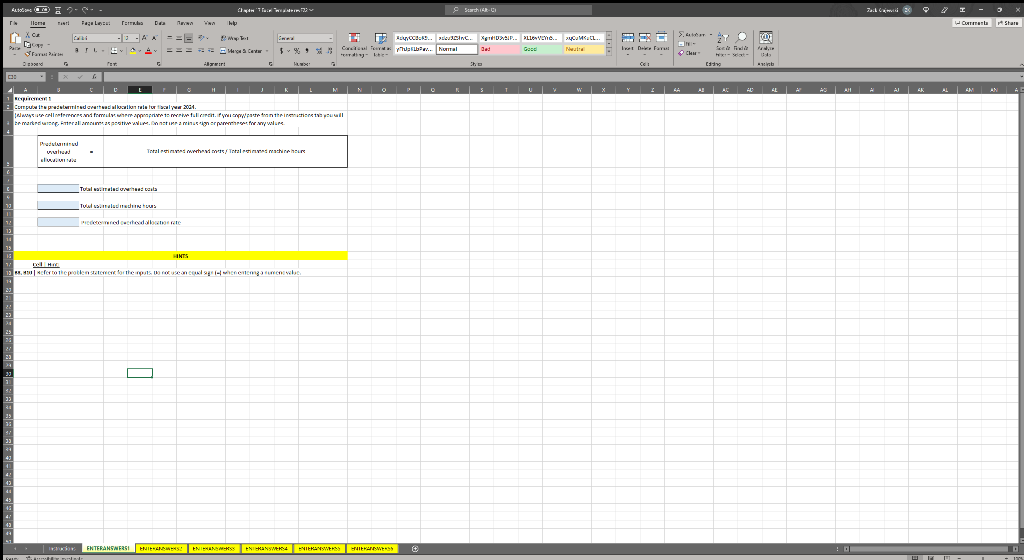The width and height of the screenshot is (1024, 560).
Task: Switch to the Insert ribbon tab
Action: click(63, 23)
